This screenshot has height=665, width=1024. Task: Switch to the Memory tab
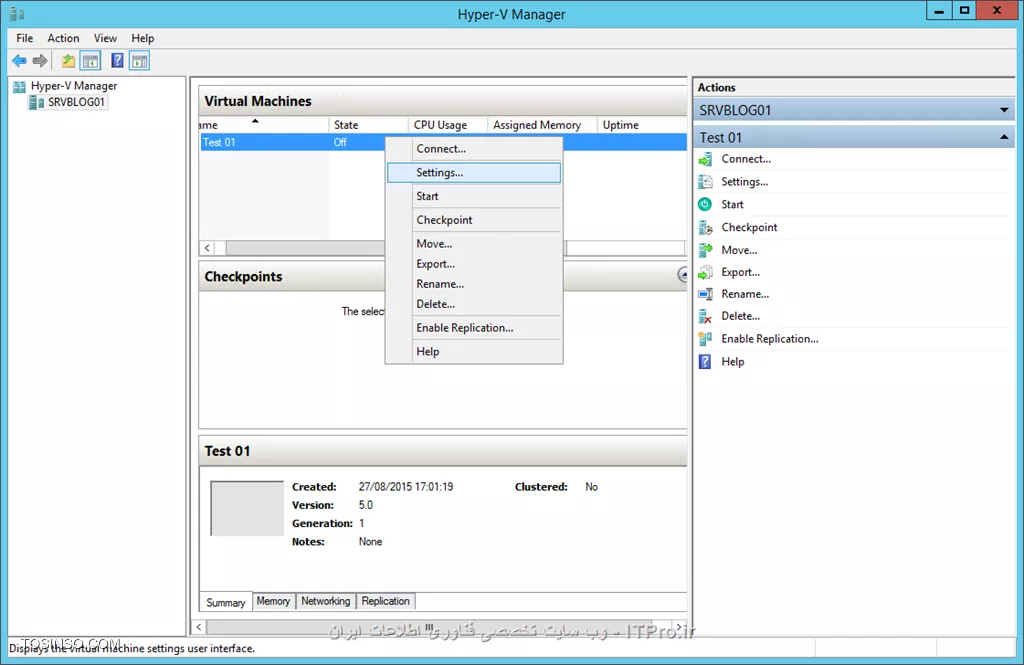coord(273,601)
